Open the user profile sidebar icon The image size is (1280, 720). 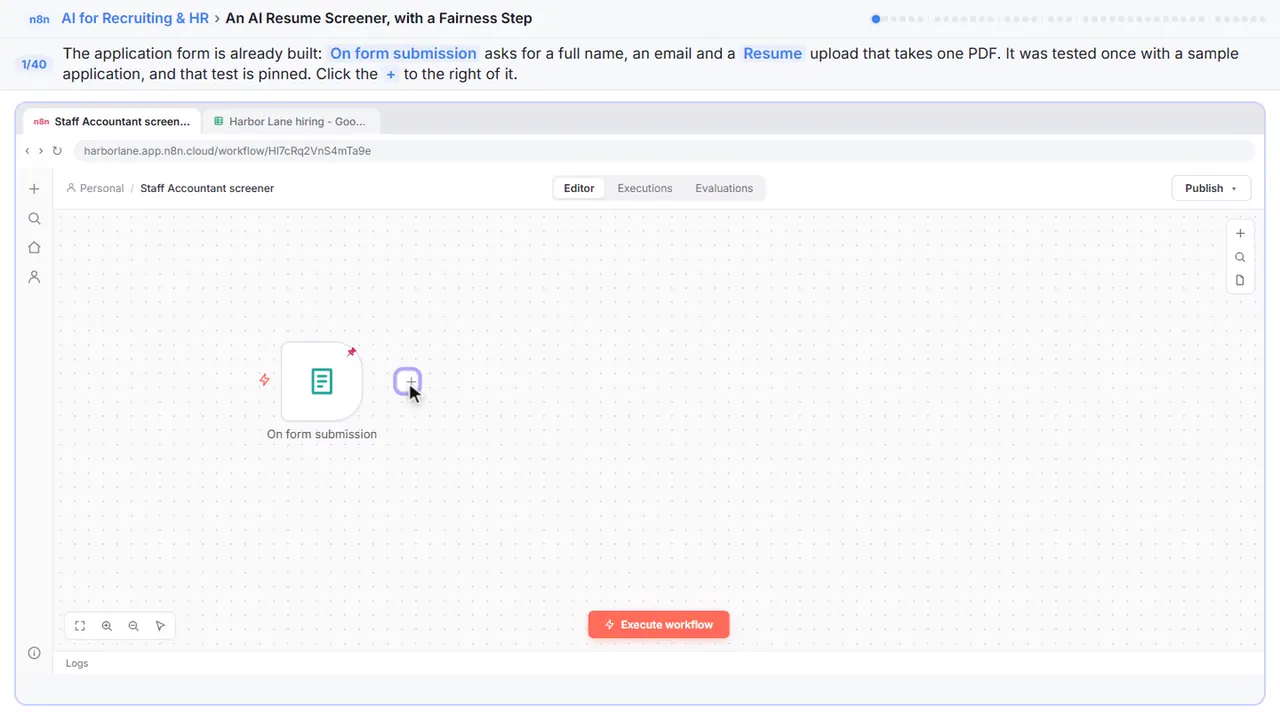coord(34,277)
